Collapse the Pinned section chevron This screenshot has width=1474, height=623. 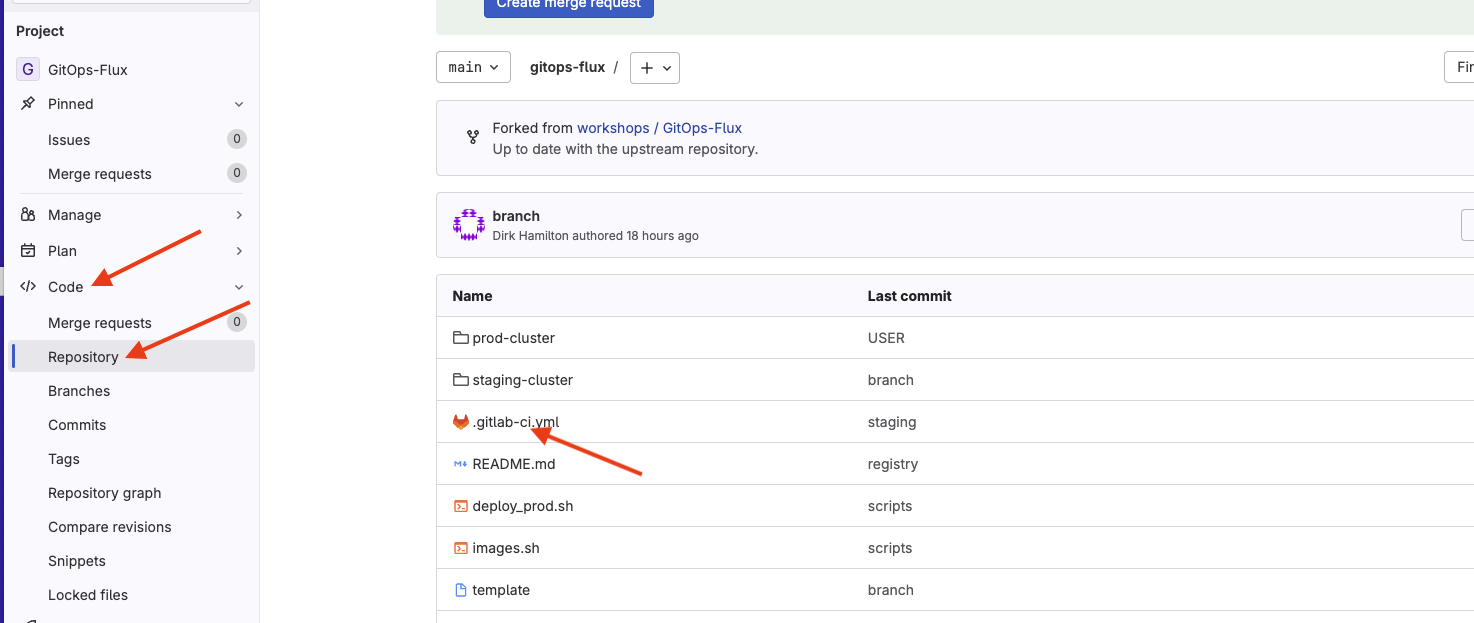239,104
